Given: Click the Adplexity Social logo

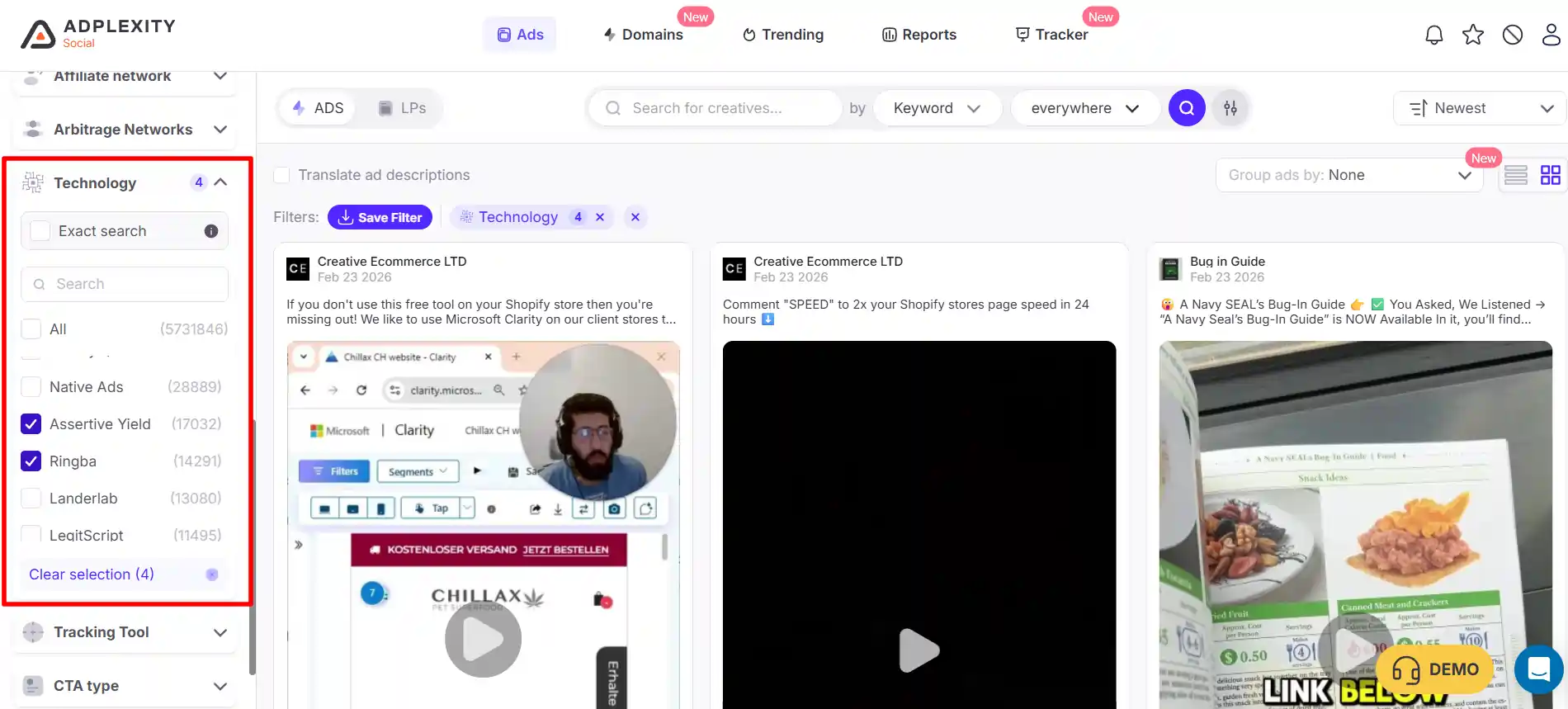Looking at the screenshot, I should (x=98, y=34).
